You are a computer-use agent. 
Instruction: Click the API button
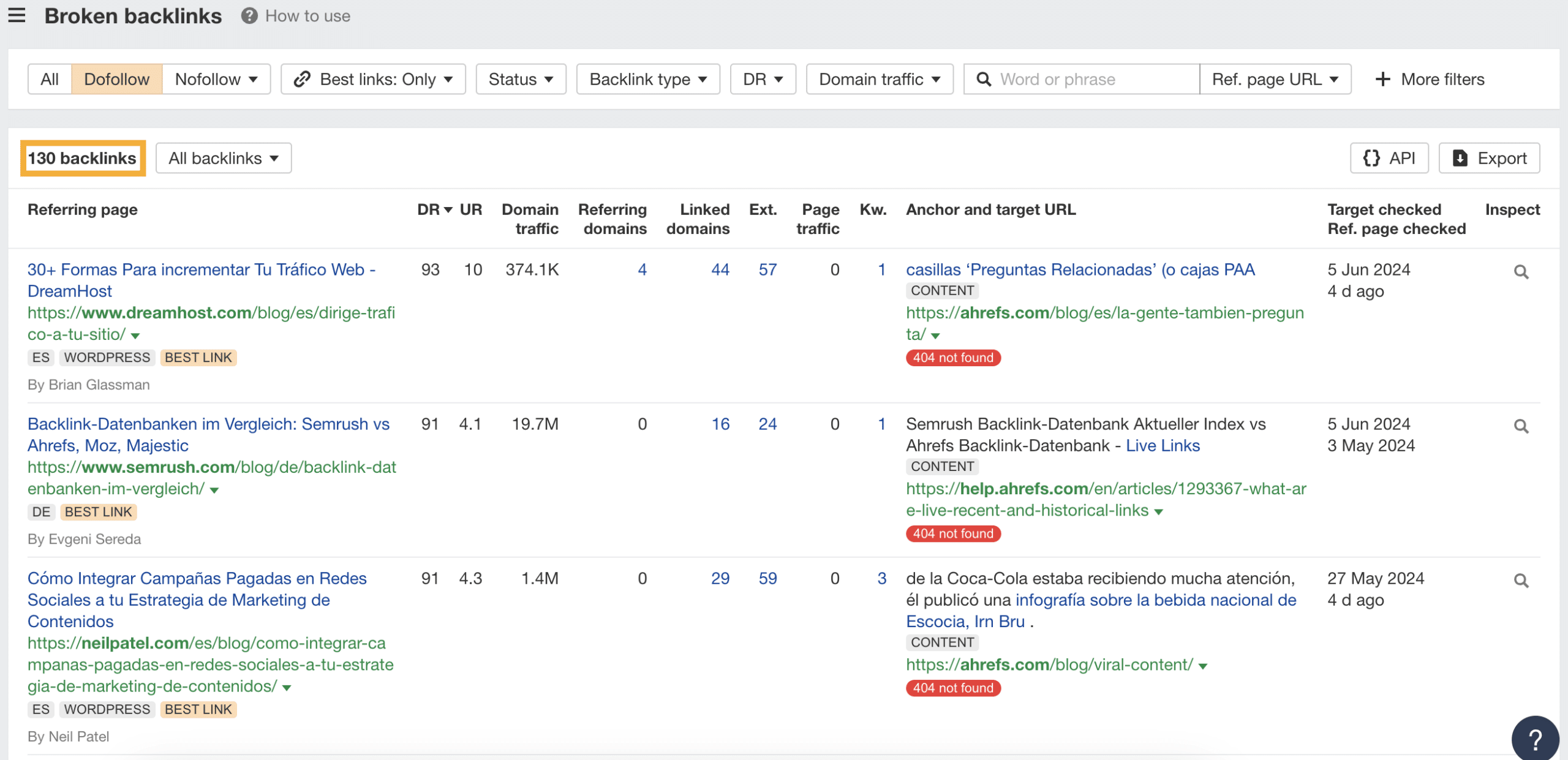tap(1389, 158)
